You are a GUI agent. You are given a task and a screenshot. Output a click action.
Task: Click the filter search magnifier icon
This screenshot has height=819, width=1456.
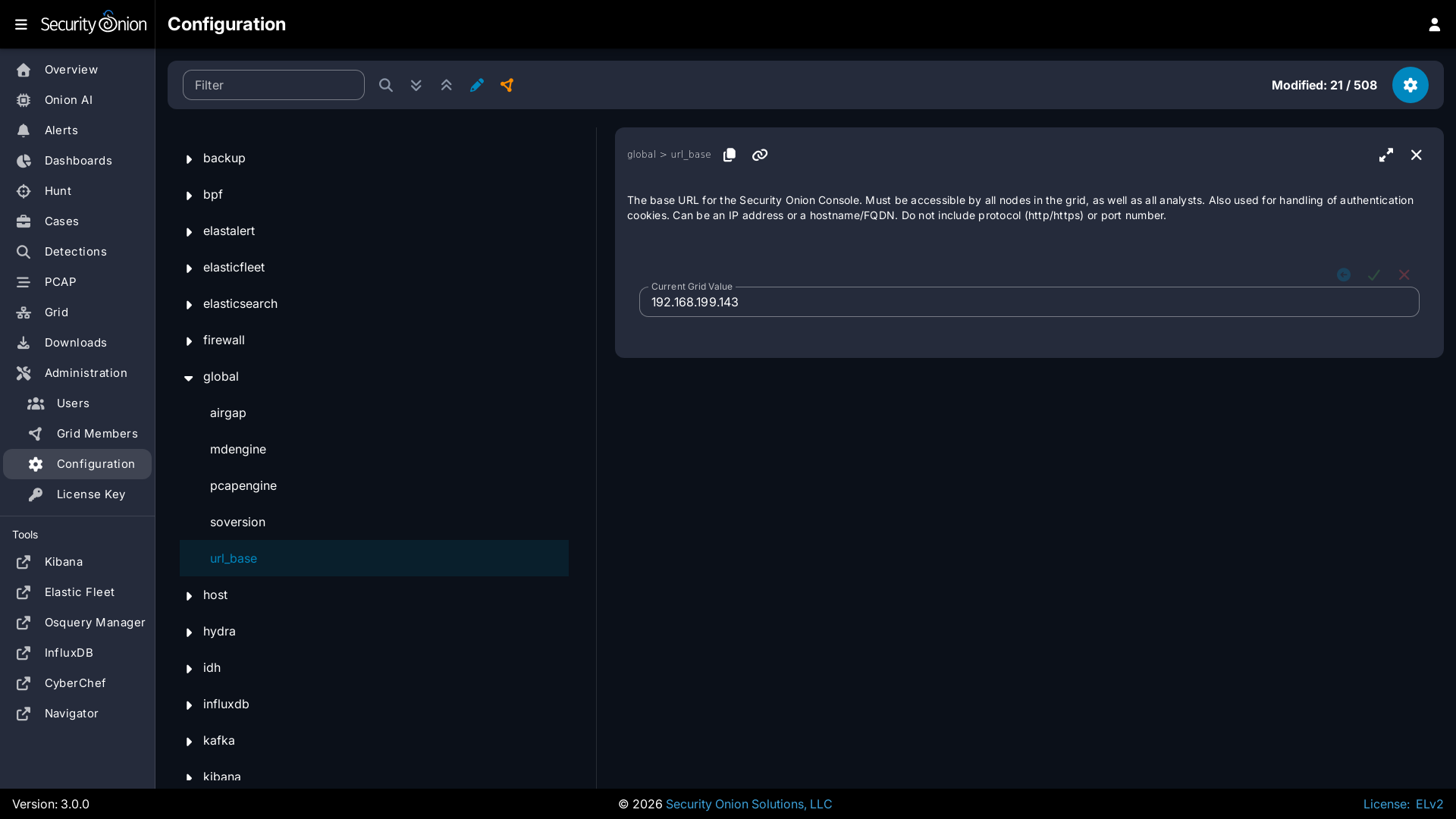(385, 85)
